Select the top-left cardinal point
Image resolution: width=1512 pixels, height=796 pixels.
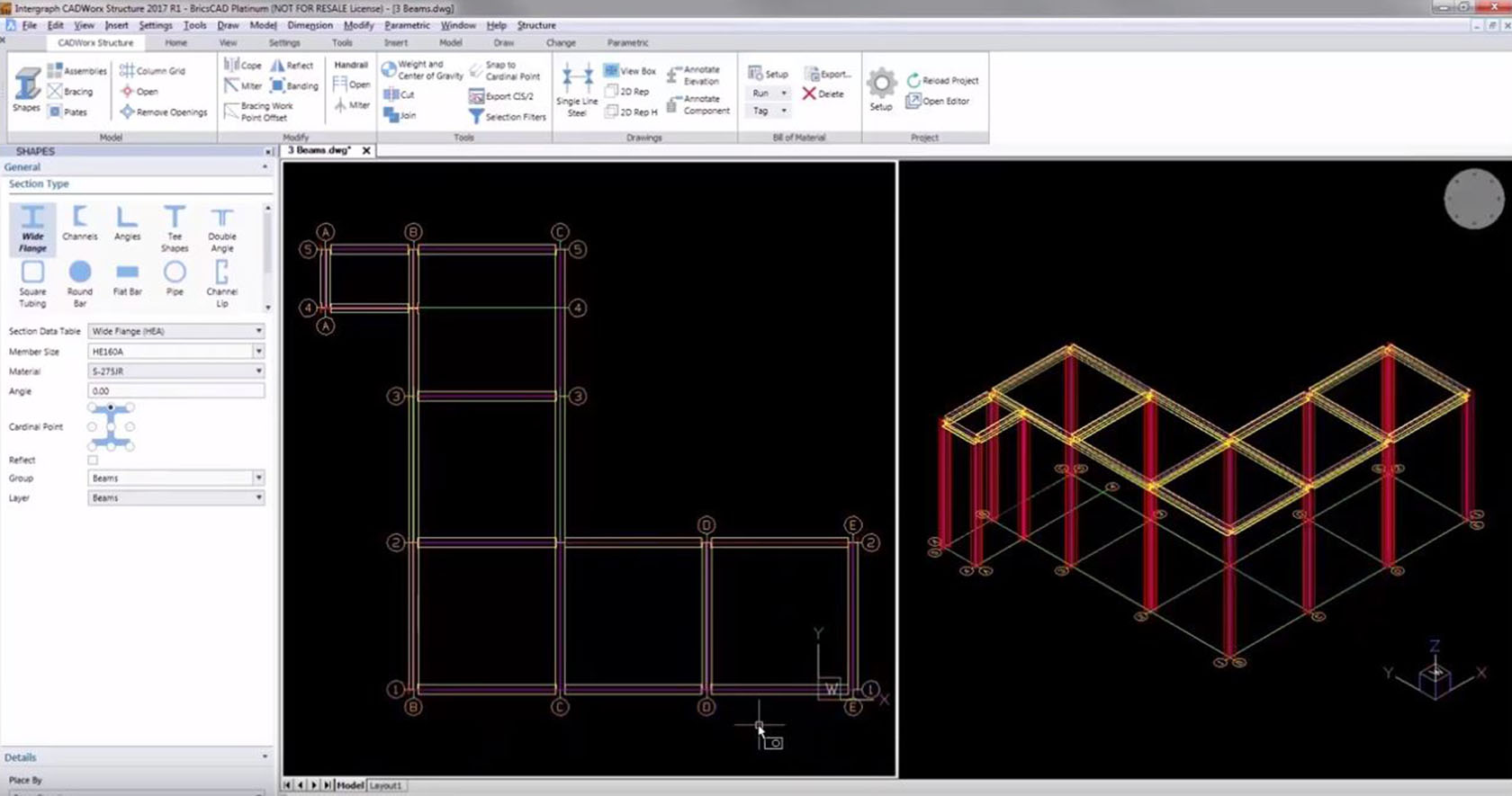92,407
